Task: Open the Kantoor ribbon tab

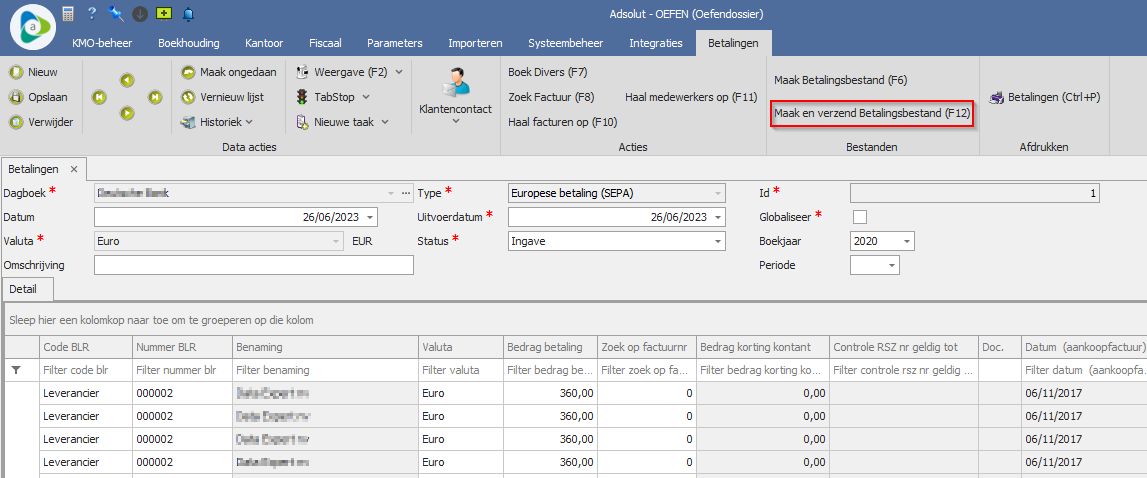Action: pos(264,43)
